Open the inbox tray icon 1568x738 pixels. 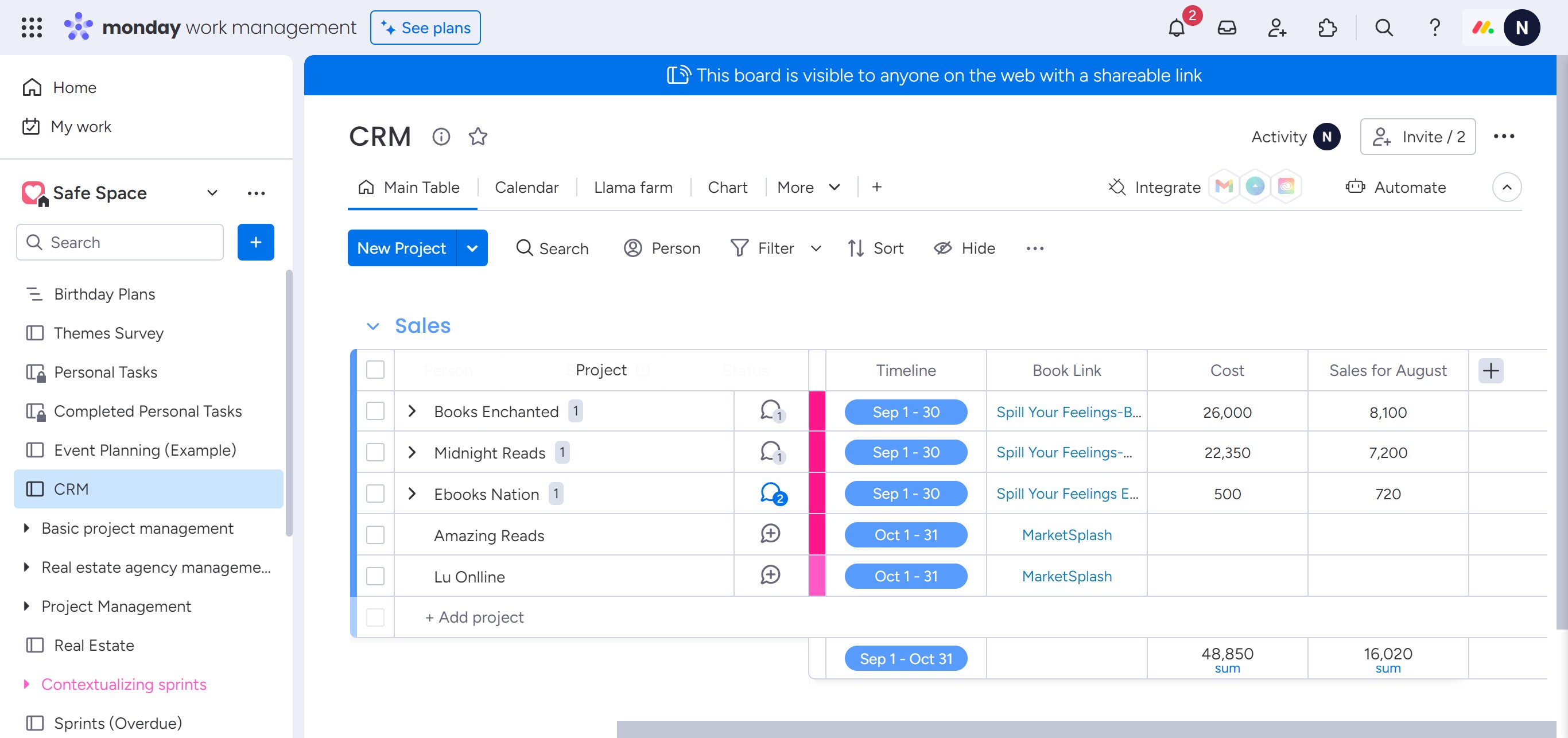[x=1227, y=28]
